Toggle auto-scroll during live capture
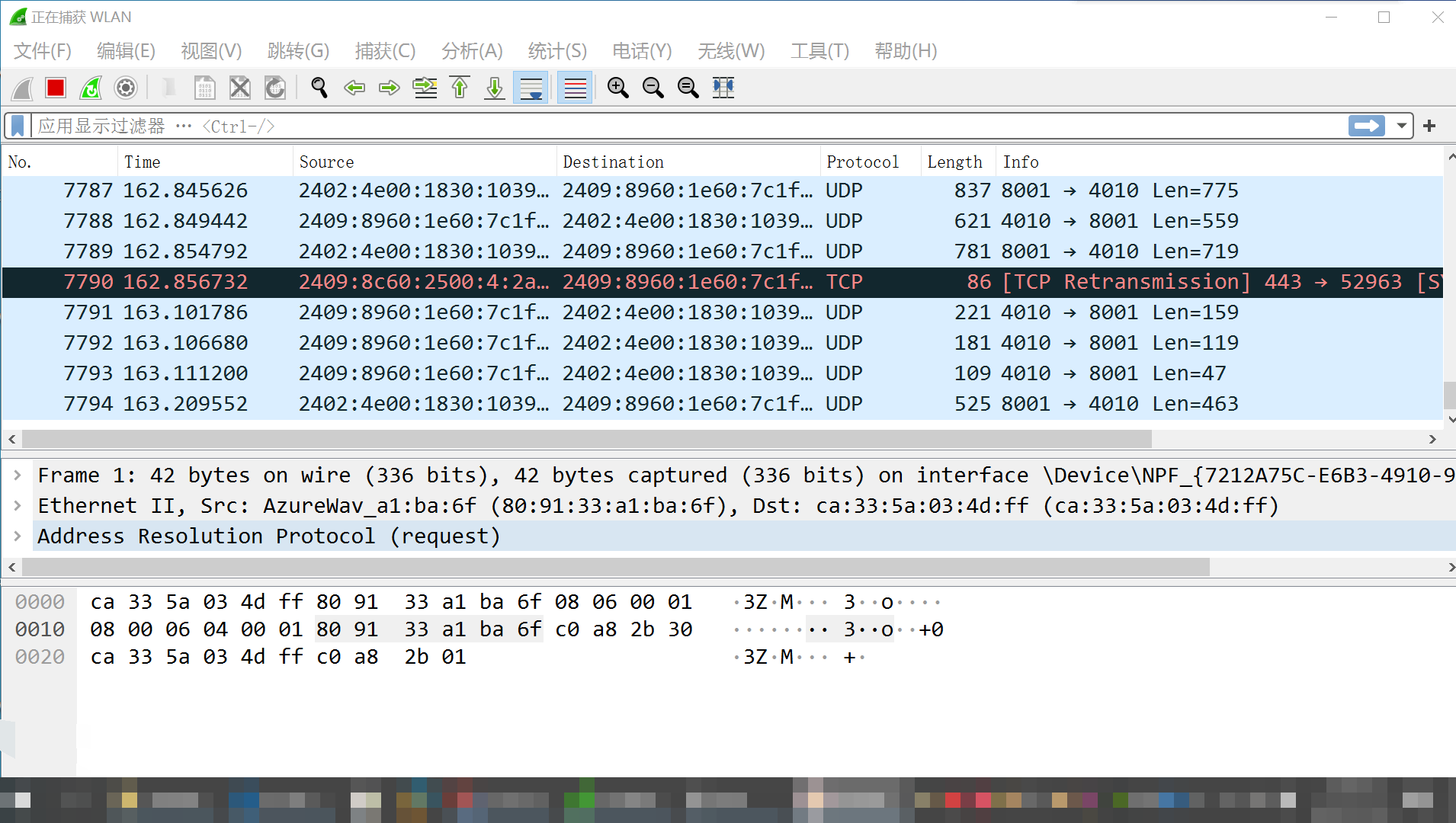This screenshot has width=1456, height=823. pyautogui.click(x=531, y=88)
